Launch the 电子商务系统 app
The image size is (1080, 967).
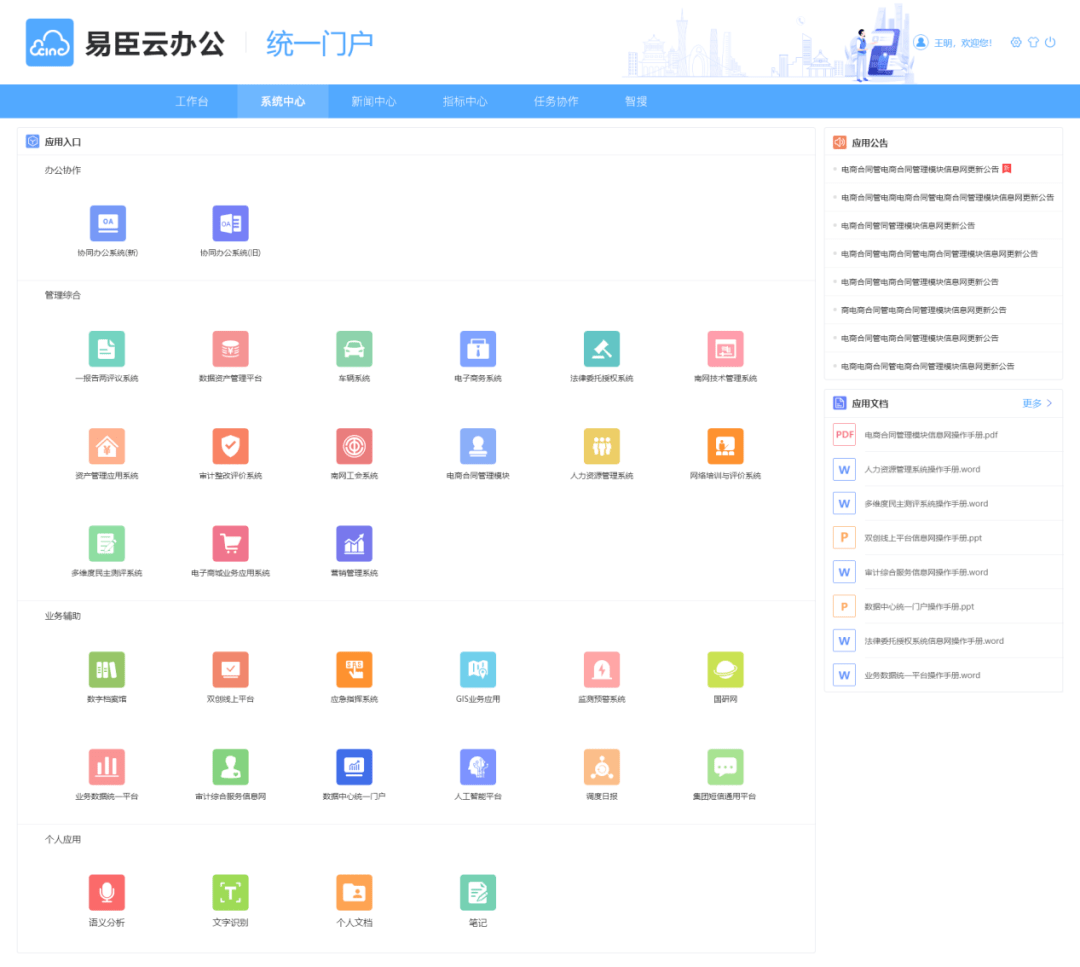point(478,349)
